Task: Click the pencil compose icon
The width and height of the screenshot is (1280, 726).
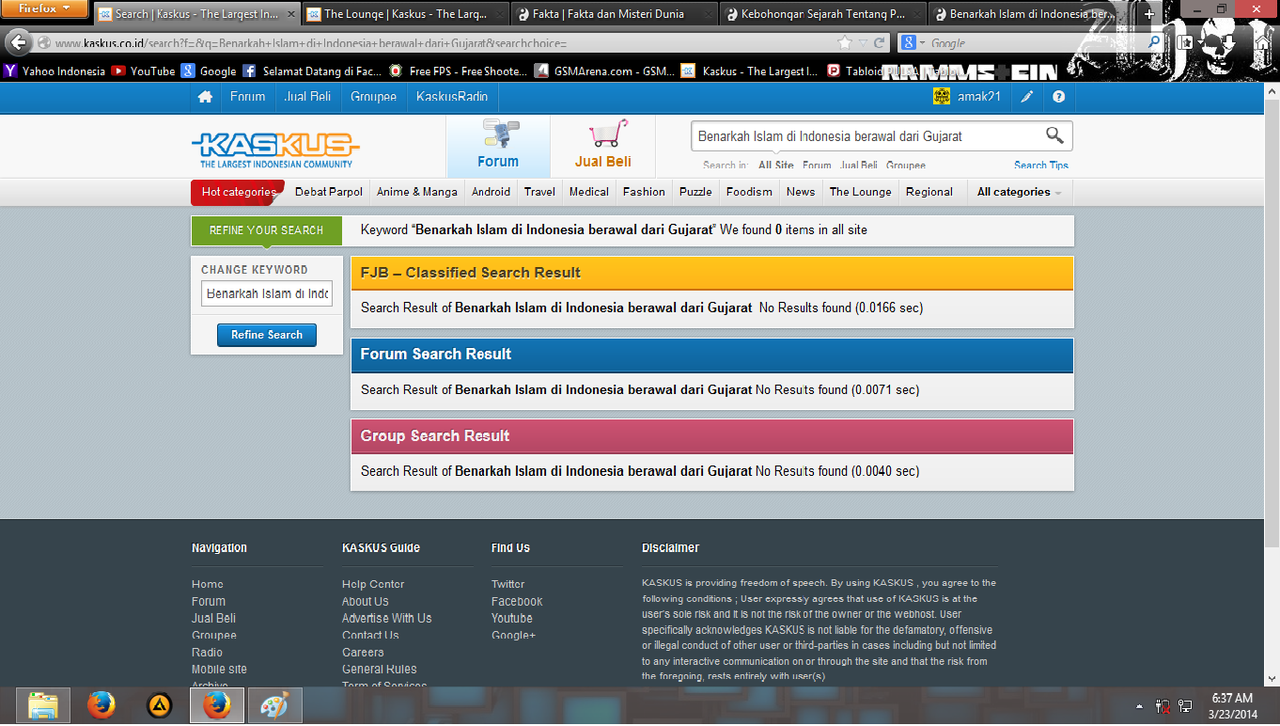Action: pos(1027,97)
